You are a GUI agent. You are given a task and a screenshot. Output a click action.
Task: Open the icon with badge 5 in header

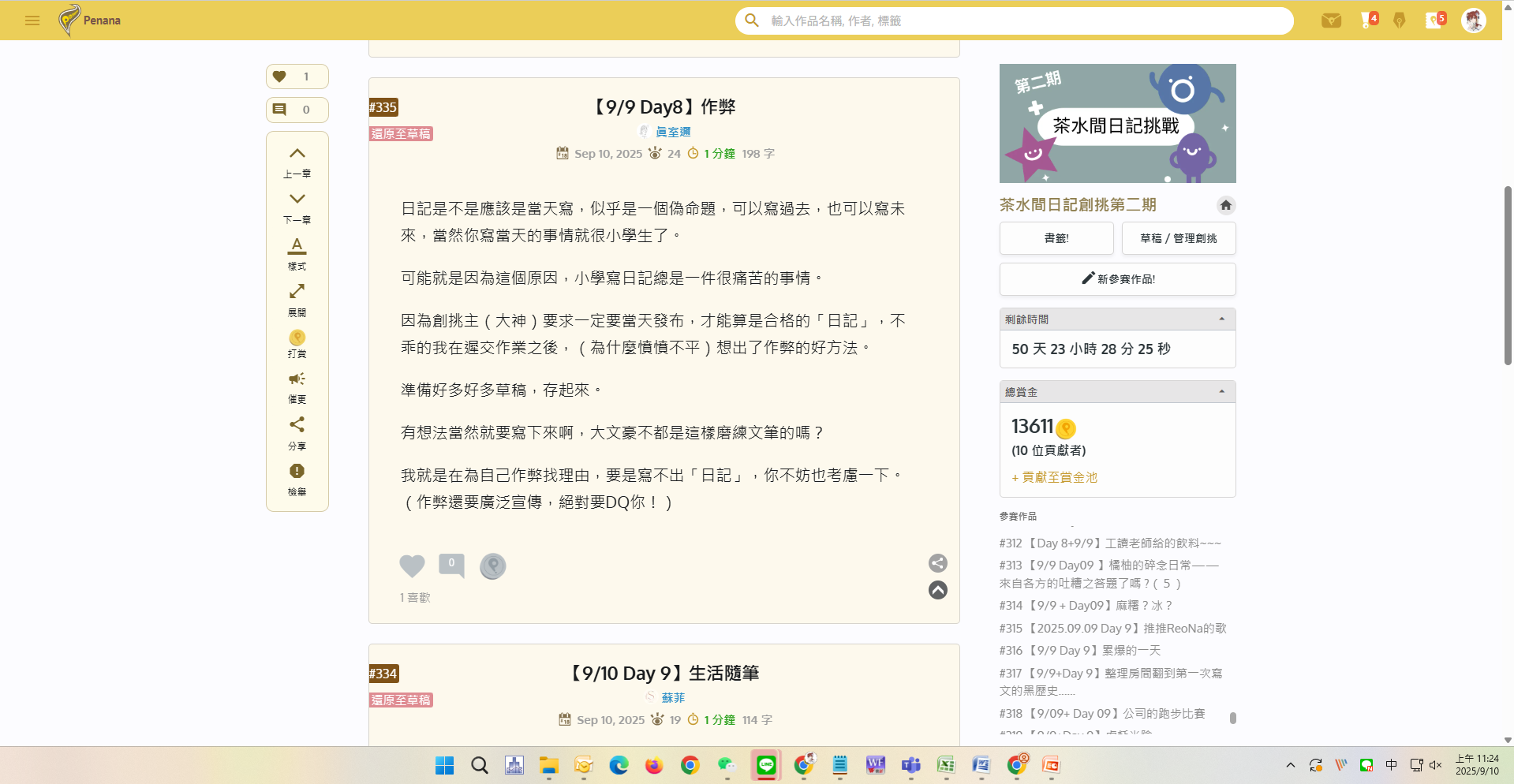coord(1436,20)
